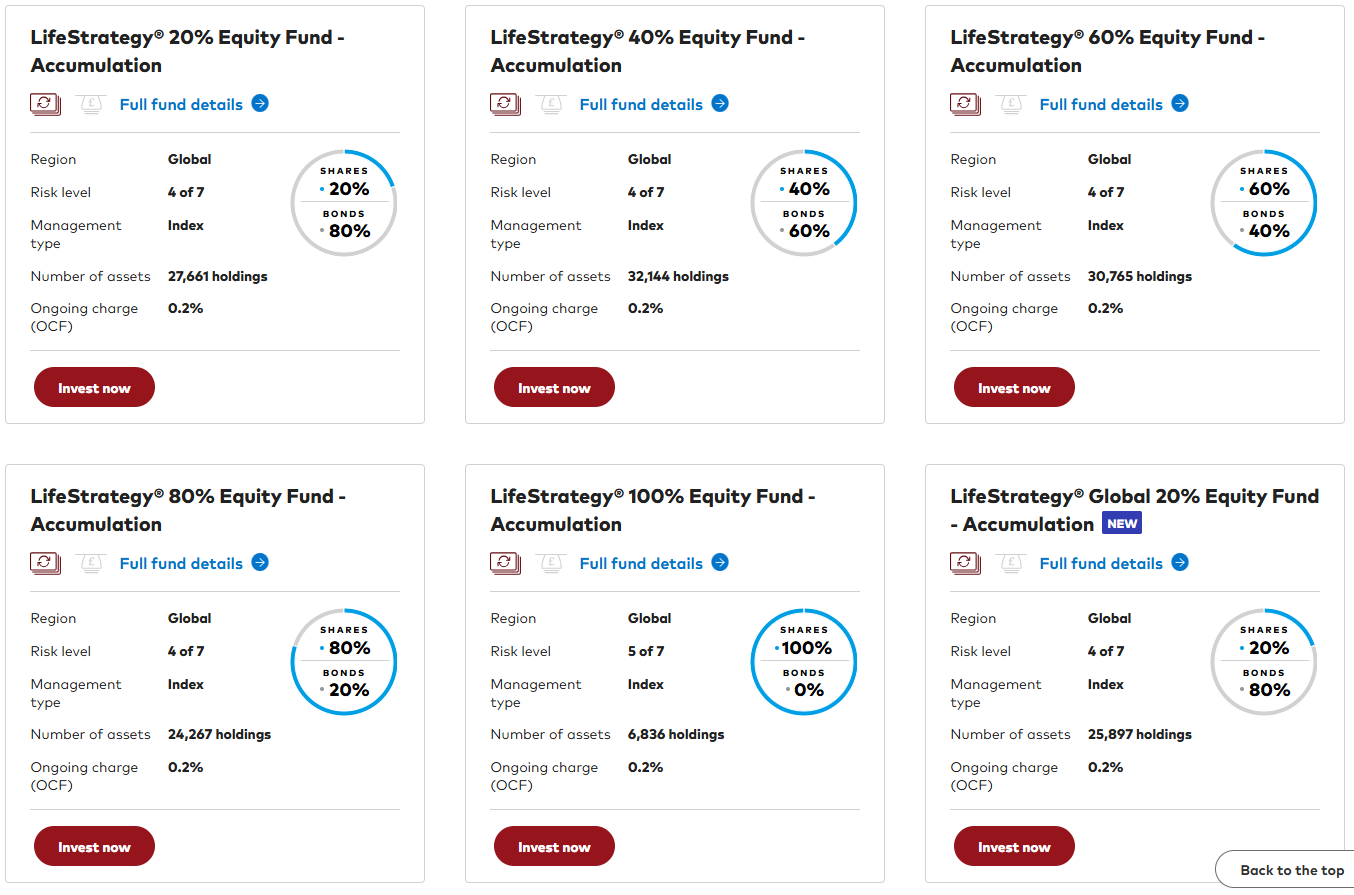Click accumulation icon on LifeStrategy 60% Equity card
Viewport: 1354px width, 895px height.
click(965, 104)
